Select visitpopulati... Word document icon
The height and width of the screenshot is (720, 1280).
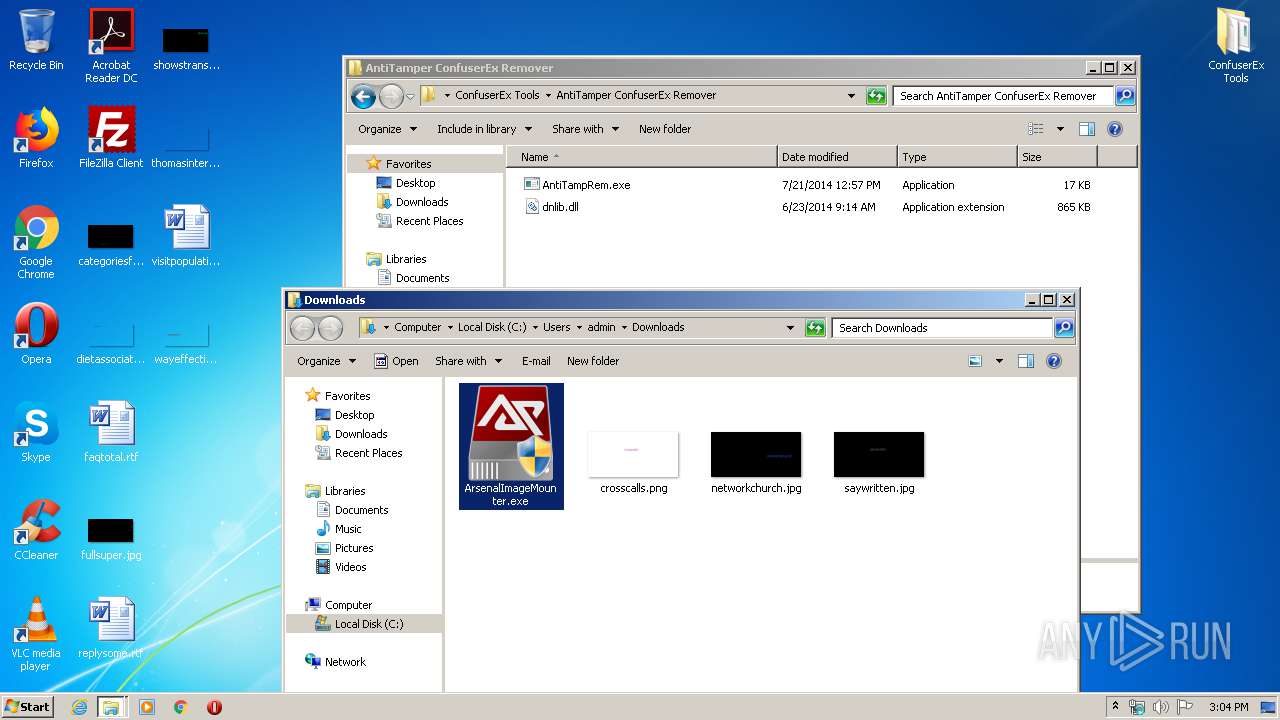tap(186, 236)
